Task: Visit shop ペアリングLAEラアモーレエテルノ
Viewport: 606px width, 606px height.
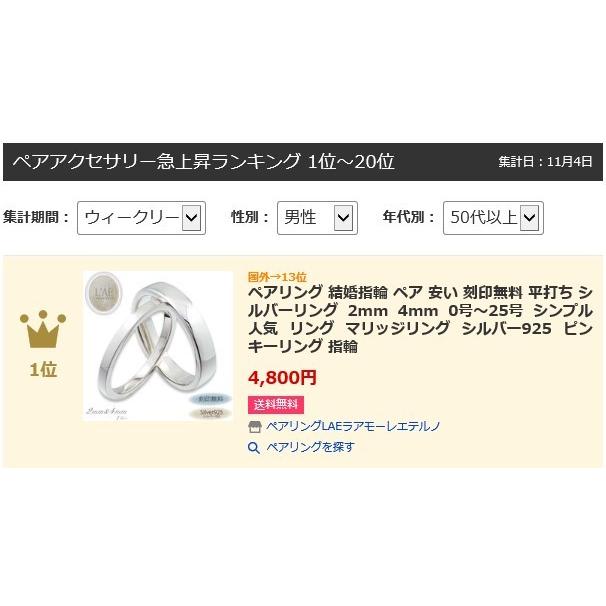Action: [x=353, y=426]
